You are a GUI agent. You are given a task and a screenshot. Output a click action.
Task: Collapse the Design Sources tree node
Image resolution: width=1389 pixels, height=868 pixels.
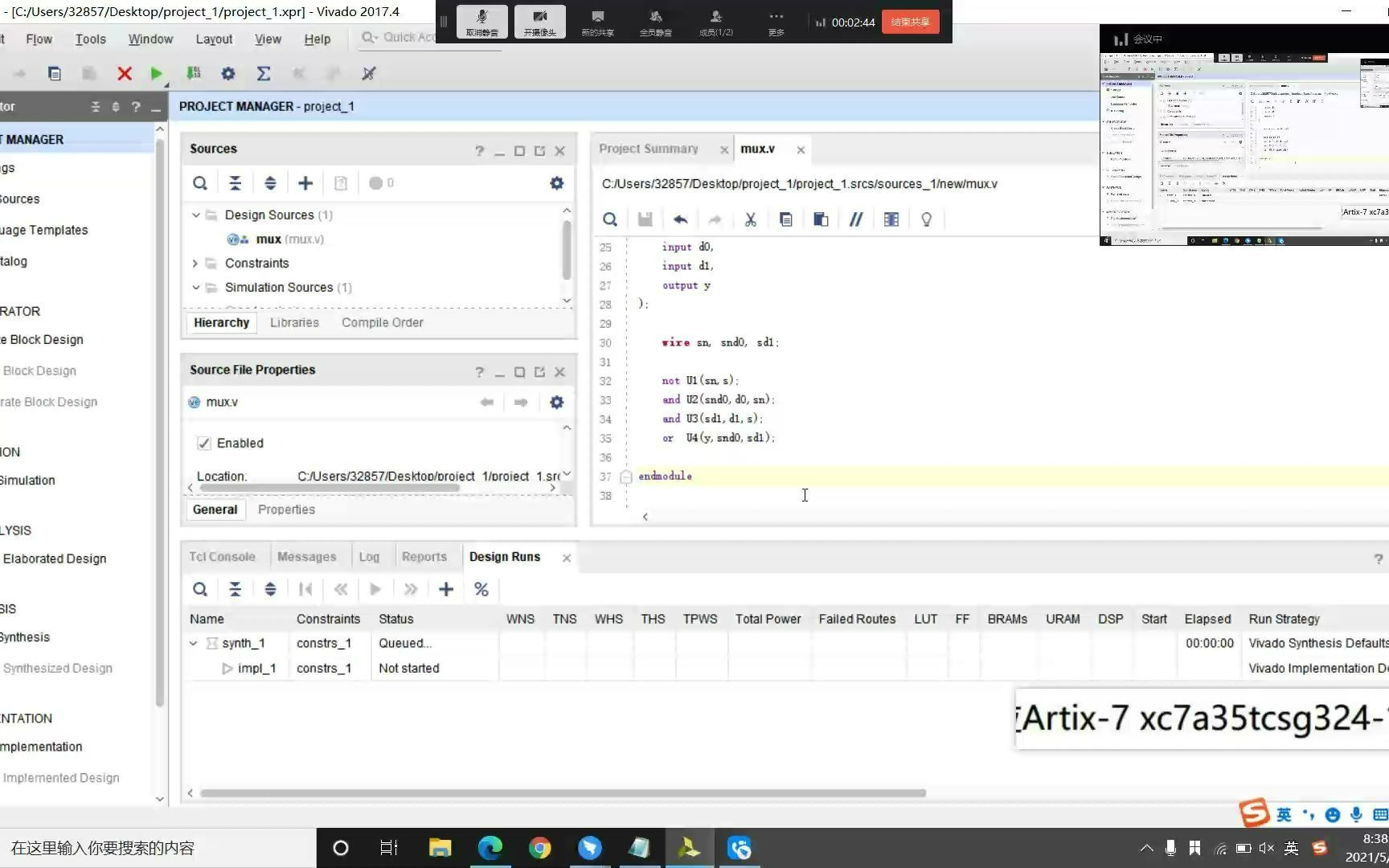[x=195, y=215]
